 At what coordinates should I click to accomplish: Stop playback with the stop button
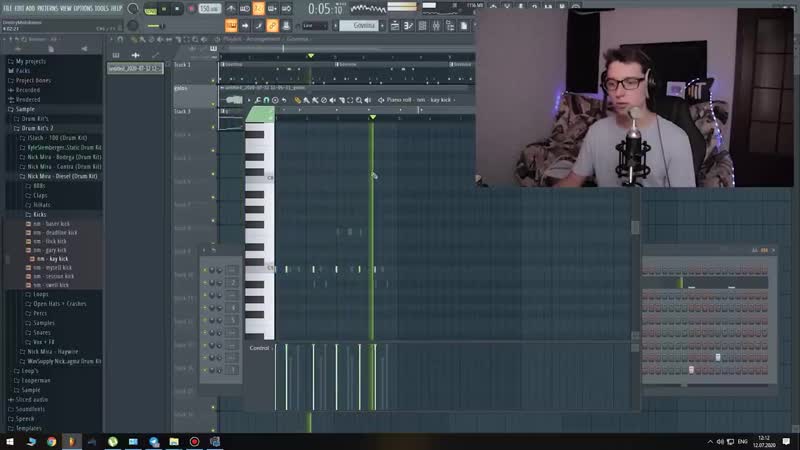click(x=177, y=9)
